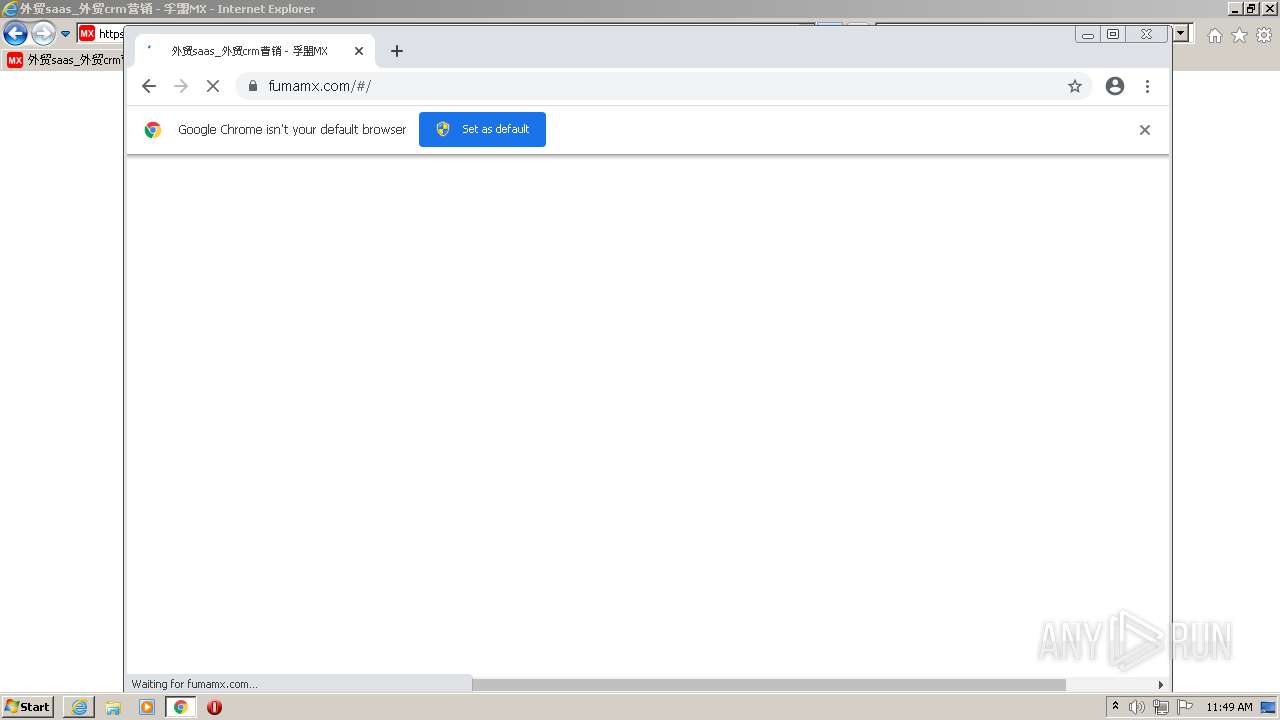Click the Internet Explorer back button

click(15, 33)
